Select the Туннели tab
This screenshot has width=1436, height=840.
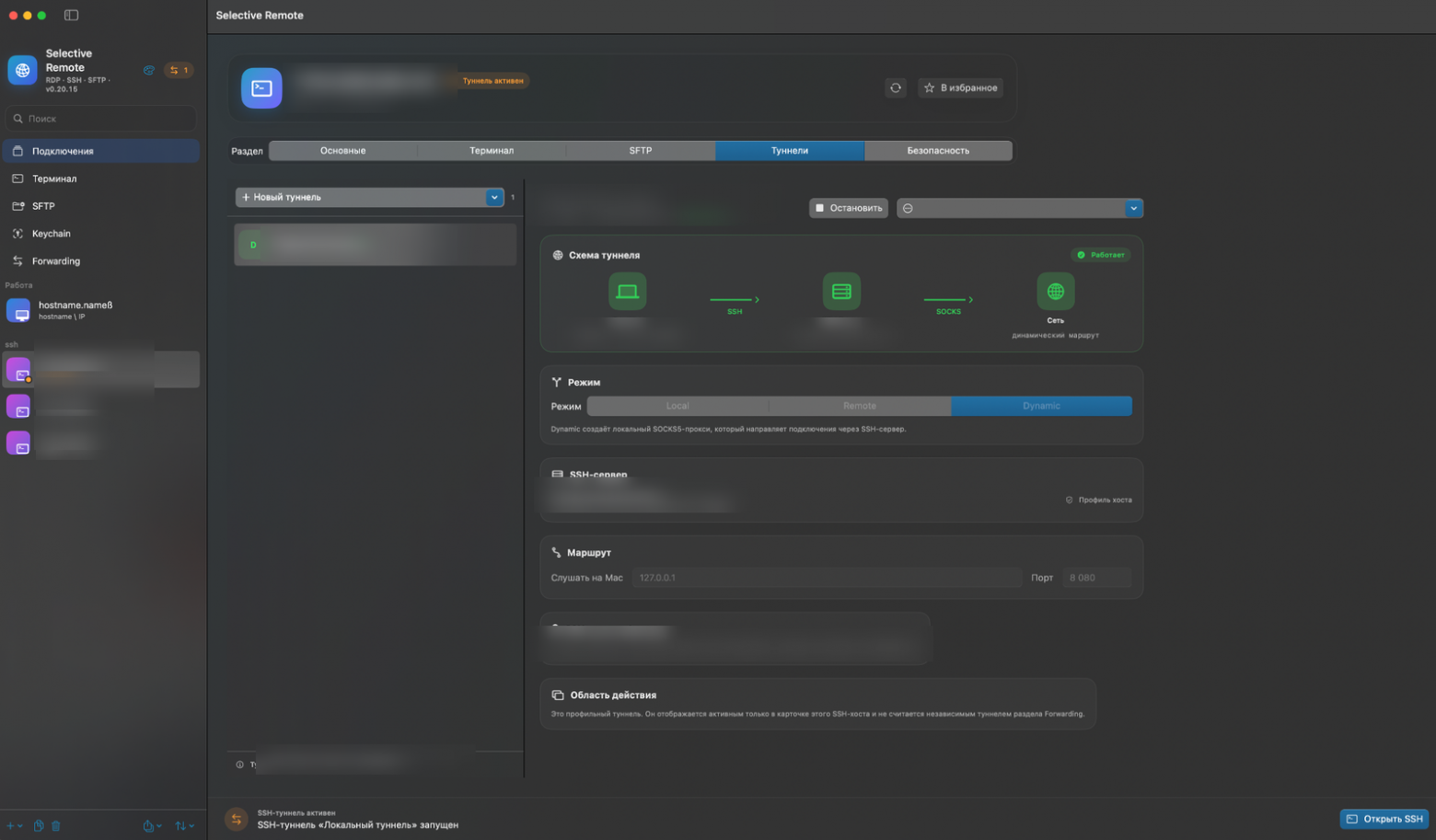pyautogui.click(x=790, y=150)
